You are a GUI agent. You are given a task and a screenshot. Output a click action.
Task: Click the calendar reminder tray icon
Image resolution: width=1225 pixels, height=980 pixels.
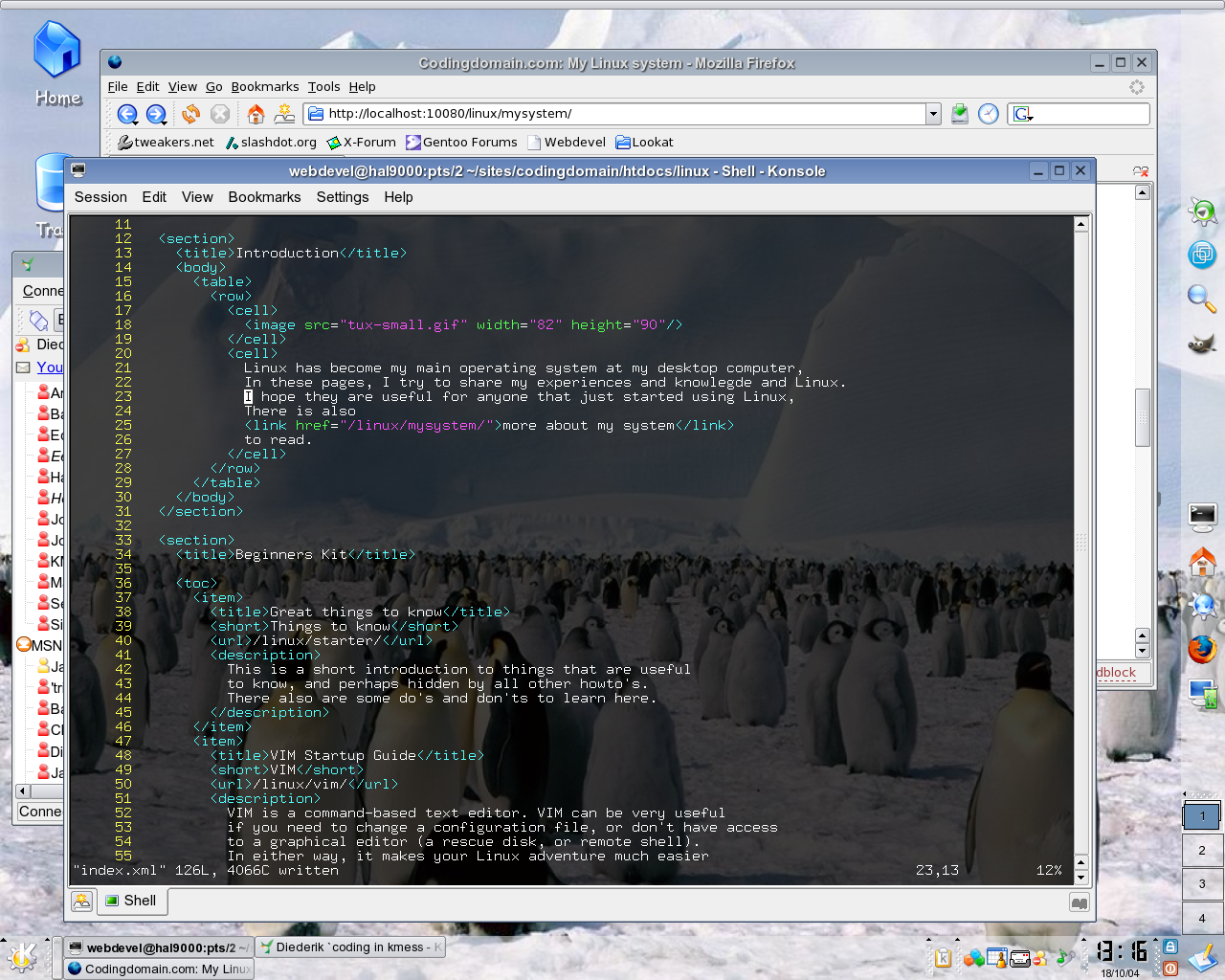point(996,958)
